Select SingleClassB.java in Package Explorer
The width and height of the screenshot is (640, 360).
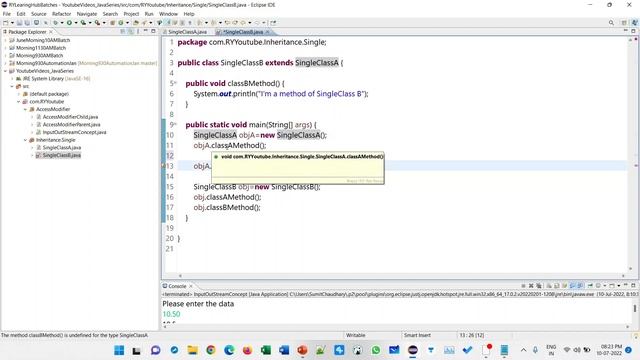(x=62, y=156)
